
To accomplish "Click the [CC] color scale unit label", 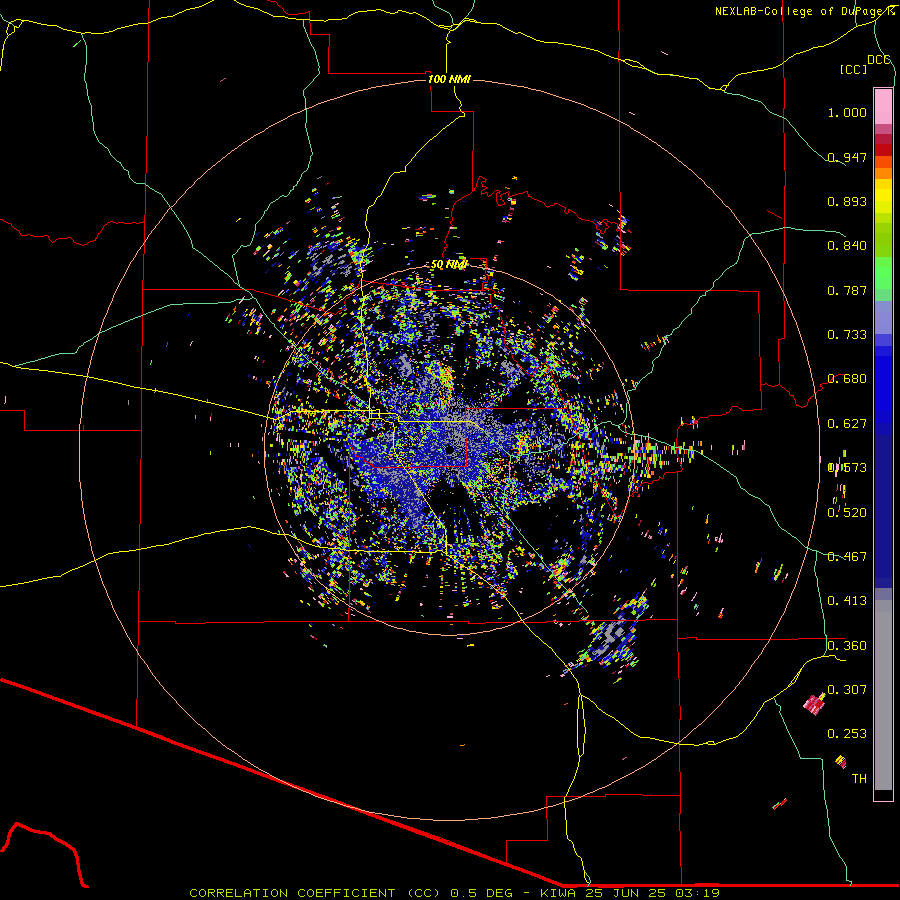I will (x=853, y=69).
